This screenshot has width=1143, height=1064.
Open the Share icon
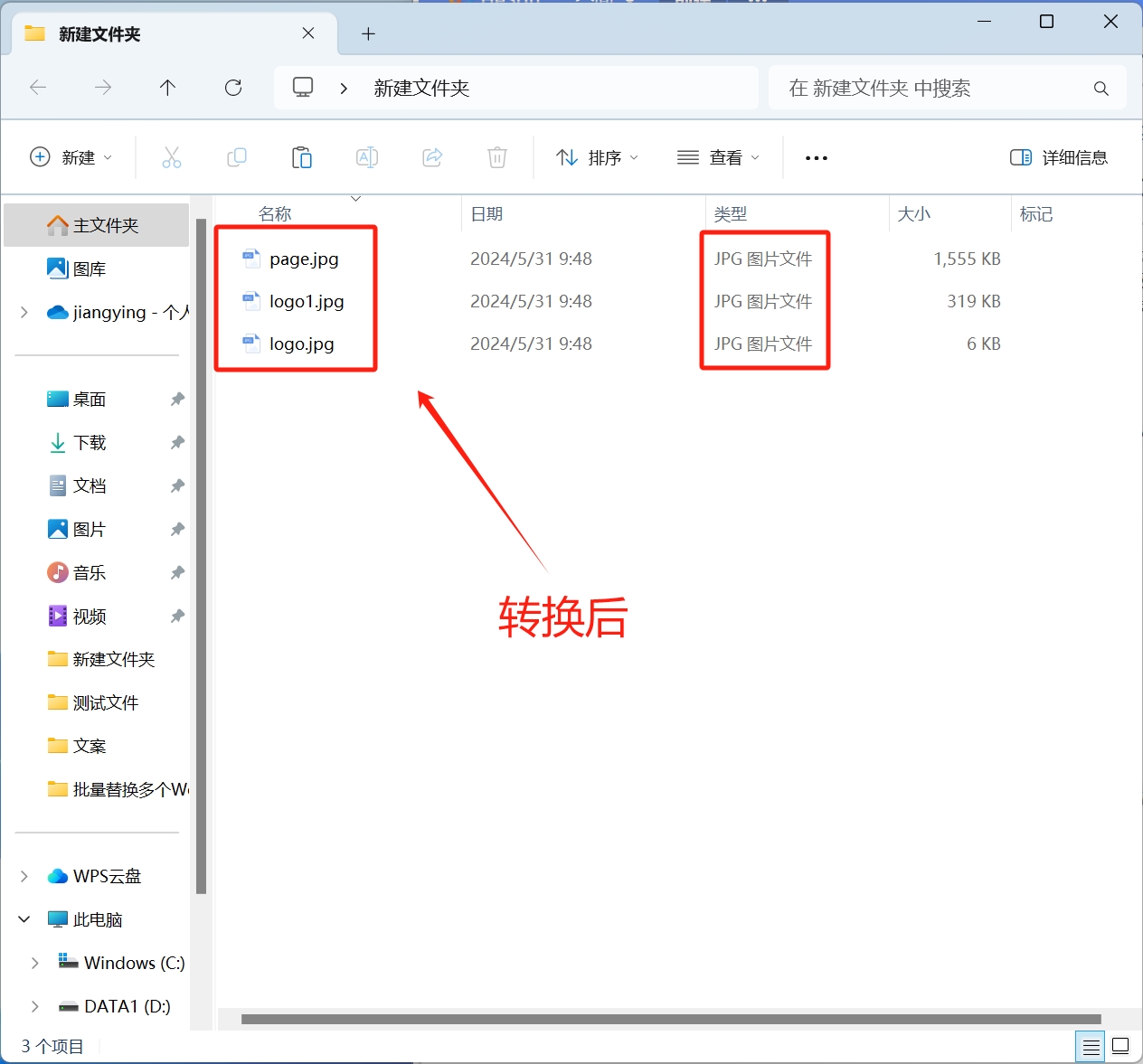[x=432, y=157]
